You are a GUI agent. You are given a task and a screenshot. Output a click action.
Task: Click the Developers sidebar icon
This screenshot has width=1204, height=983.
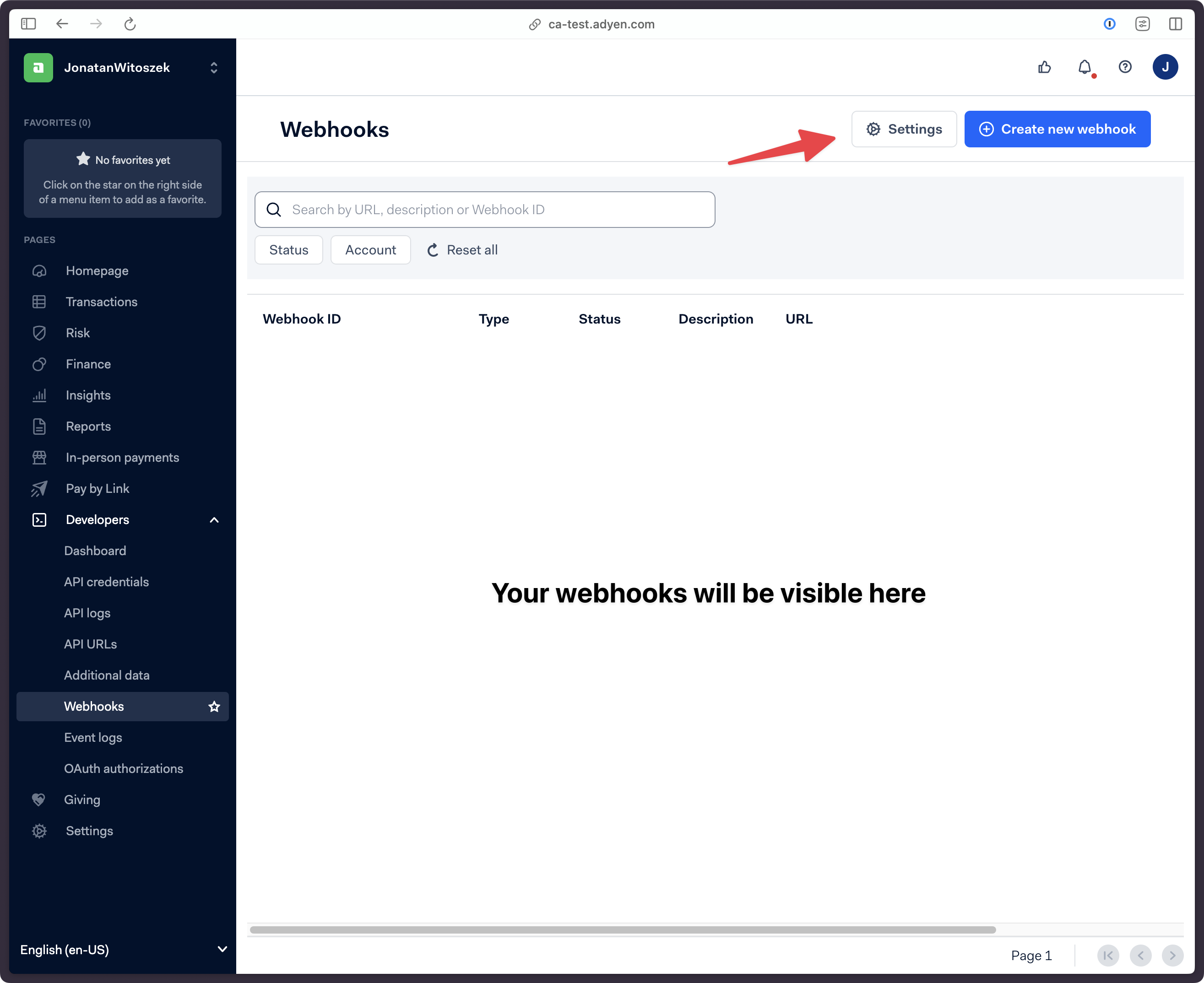[x=39, y=519]
